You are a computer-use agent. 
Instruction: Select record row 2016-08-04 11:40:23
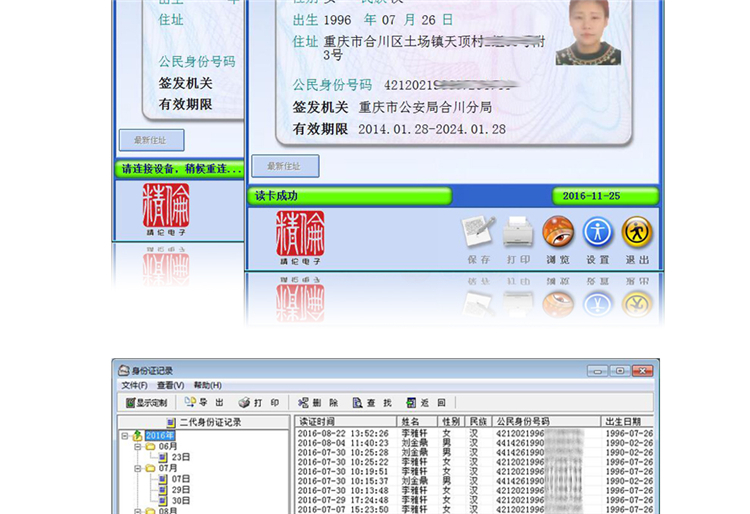click(x=474, y=443)
